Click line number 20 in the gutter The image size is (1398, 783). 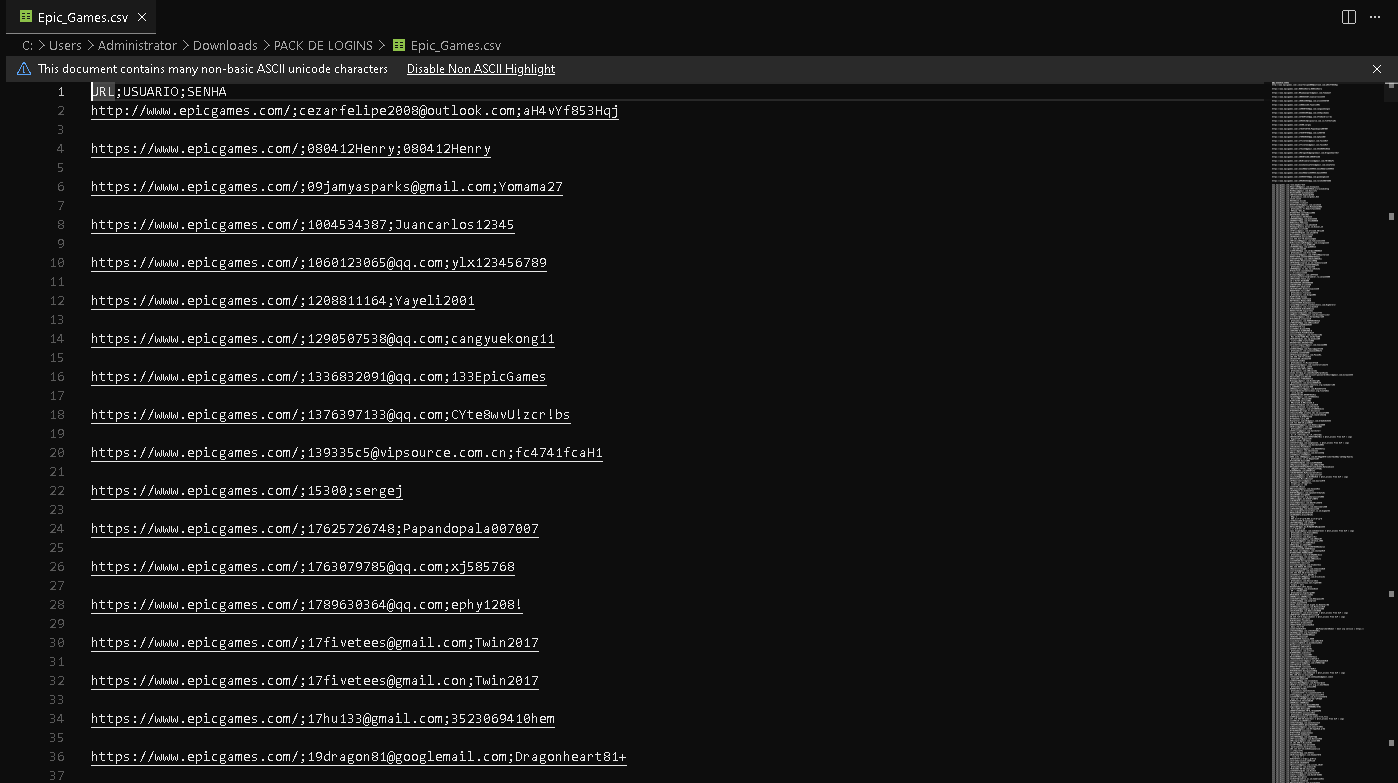click(57, 453)
